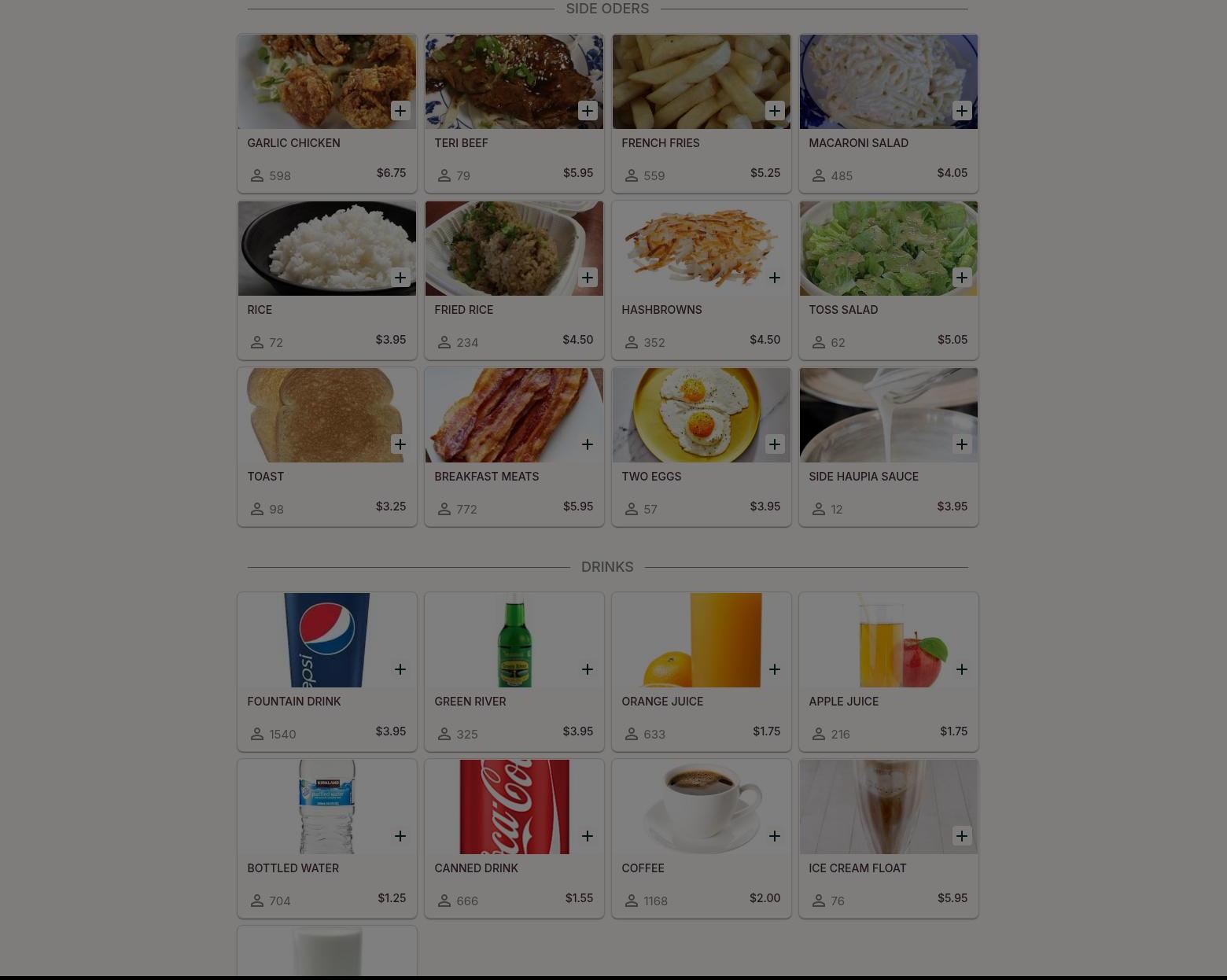1227x980 pixels.
Task: Click the plus icon on Teri Beef
Action: 588,111
